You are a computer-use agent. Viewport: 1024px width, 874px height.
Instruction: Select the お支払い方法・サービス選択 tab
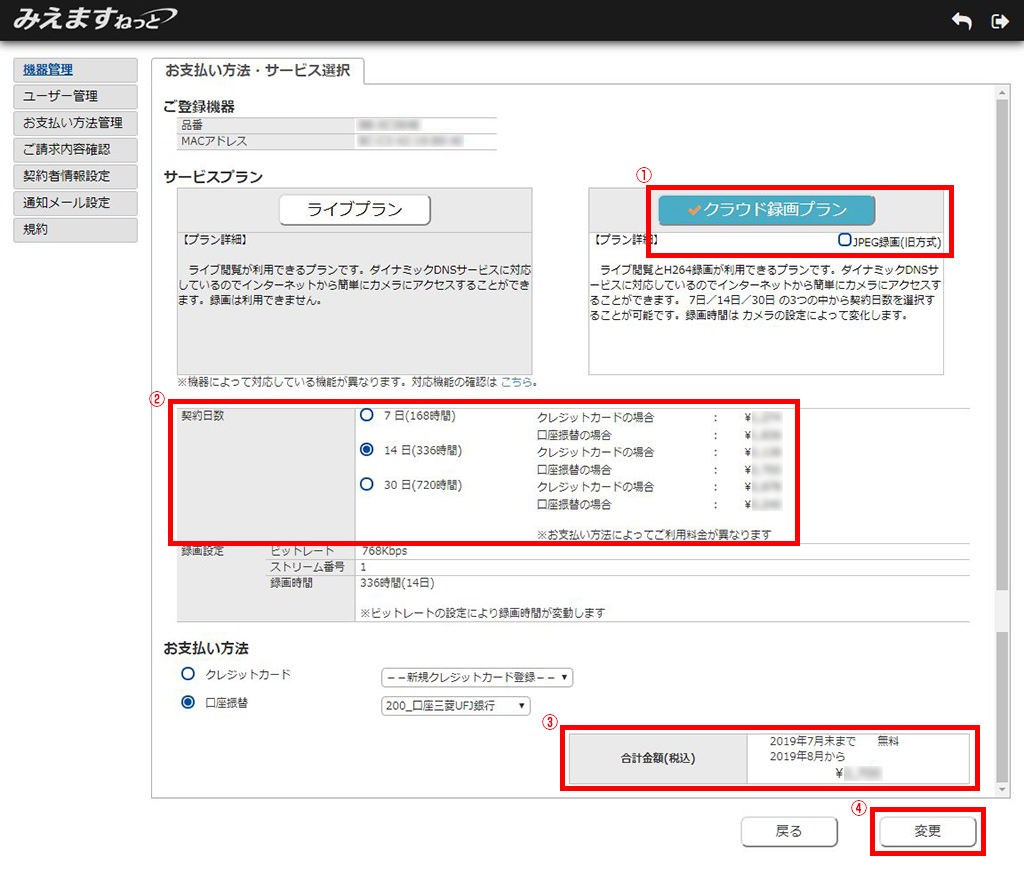click(258, 71)
